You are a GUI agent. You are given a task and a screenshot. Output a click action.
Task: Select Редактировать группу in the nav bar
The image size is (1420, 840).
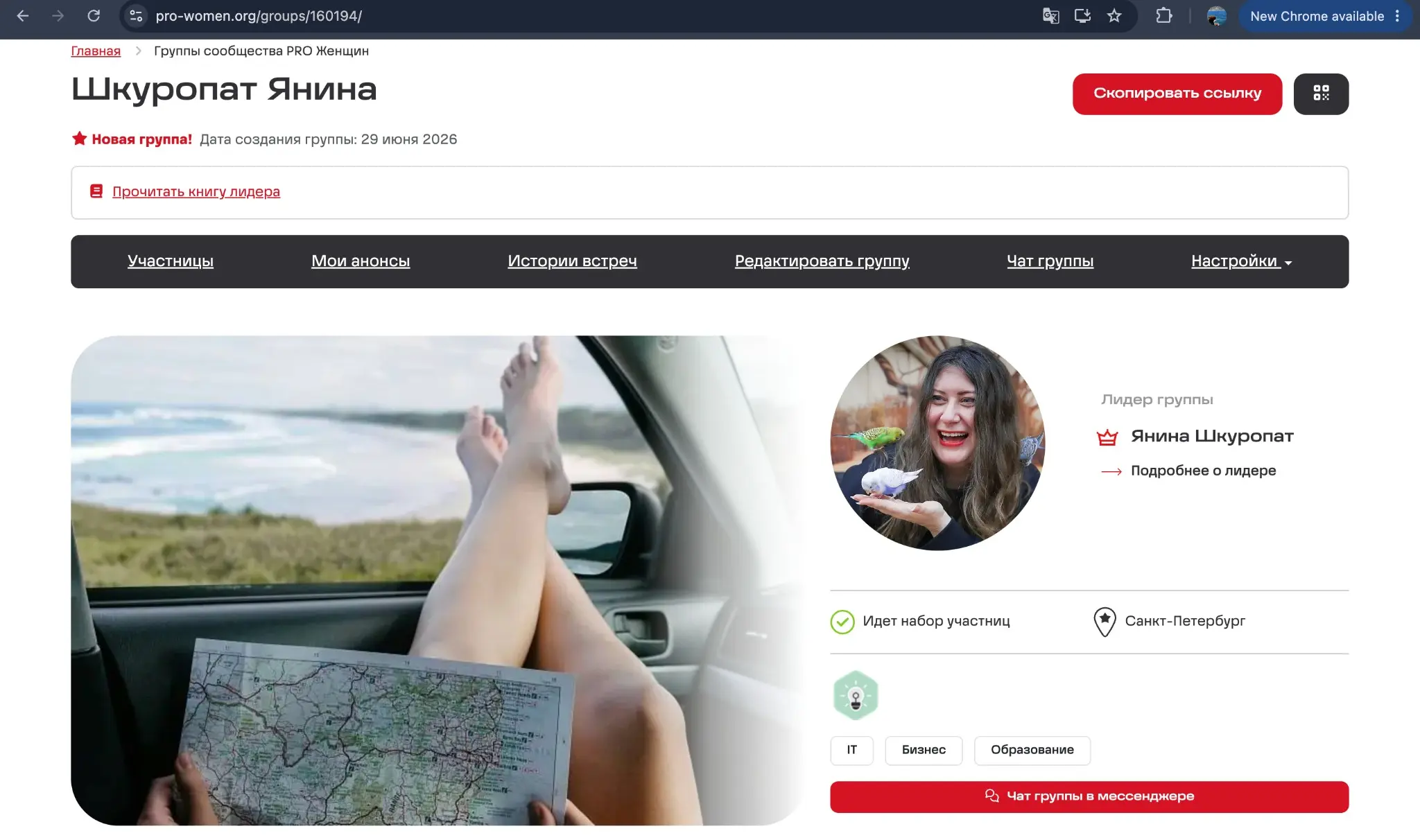tap(822, 261)
